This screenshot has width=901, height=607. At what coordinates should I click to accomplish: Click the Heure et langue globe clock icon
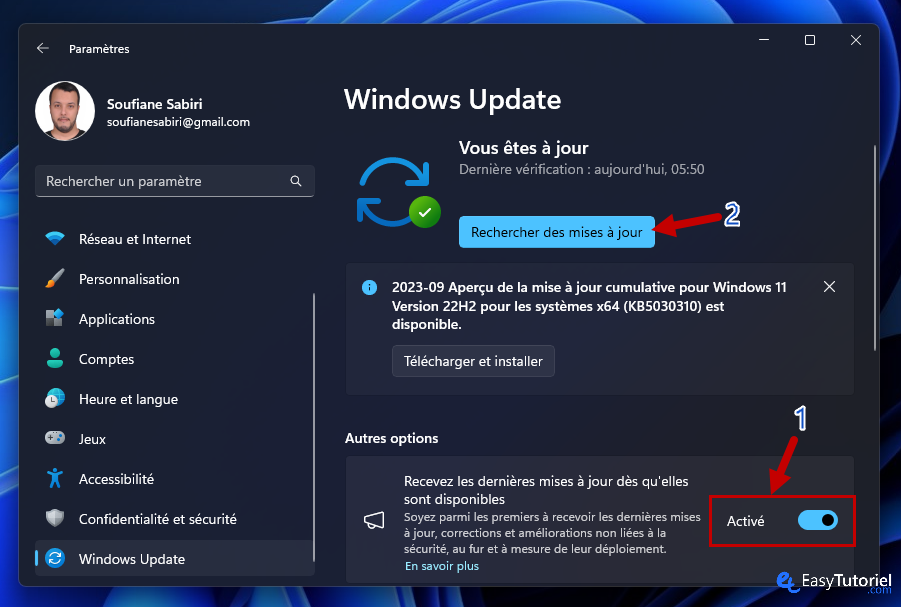coord(55,398)
